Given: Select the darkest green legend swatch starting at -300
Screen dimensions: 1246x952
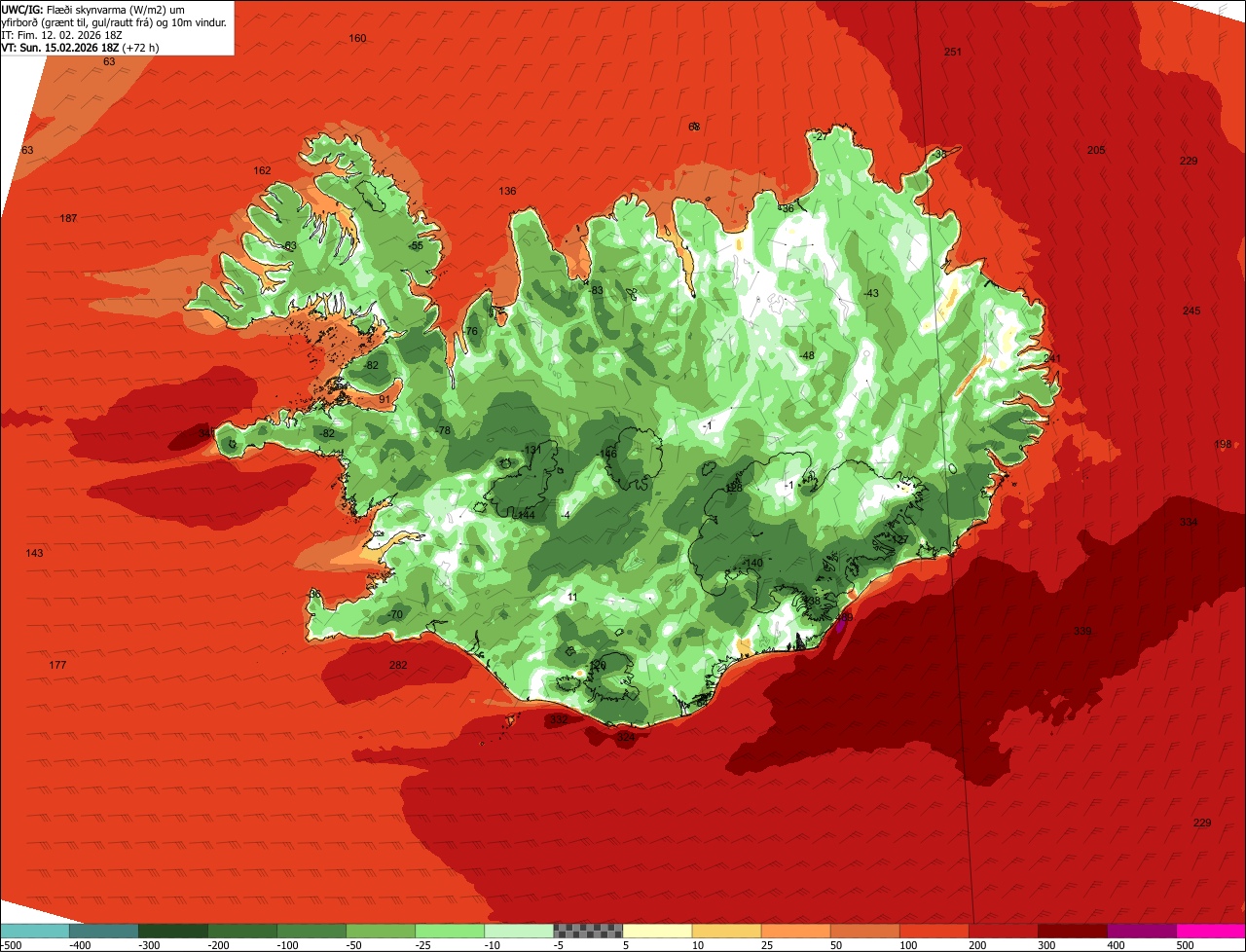Looking at the screenshot, I should (172, 931).
